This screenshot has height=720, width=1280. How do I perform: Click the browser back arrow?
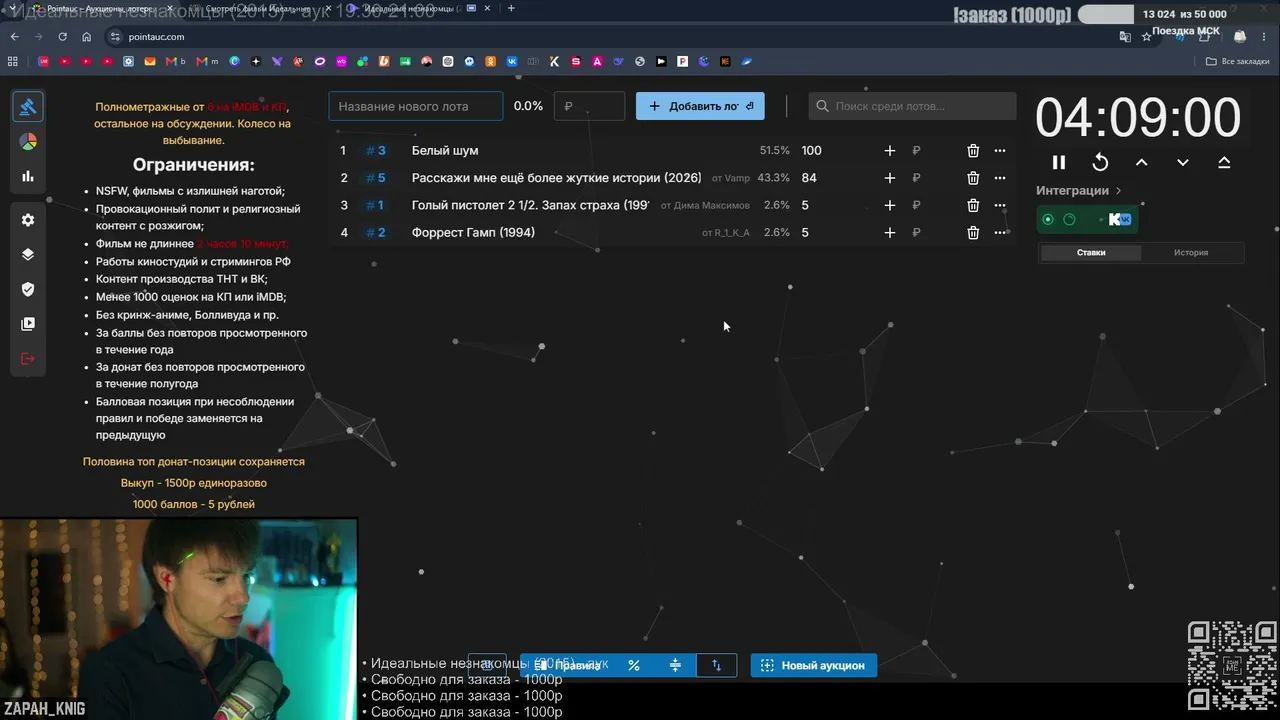click(14, 37)
